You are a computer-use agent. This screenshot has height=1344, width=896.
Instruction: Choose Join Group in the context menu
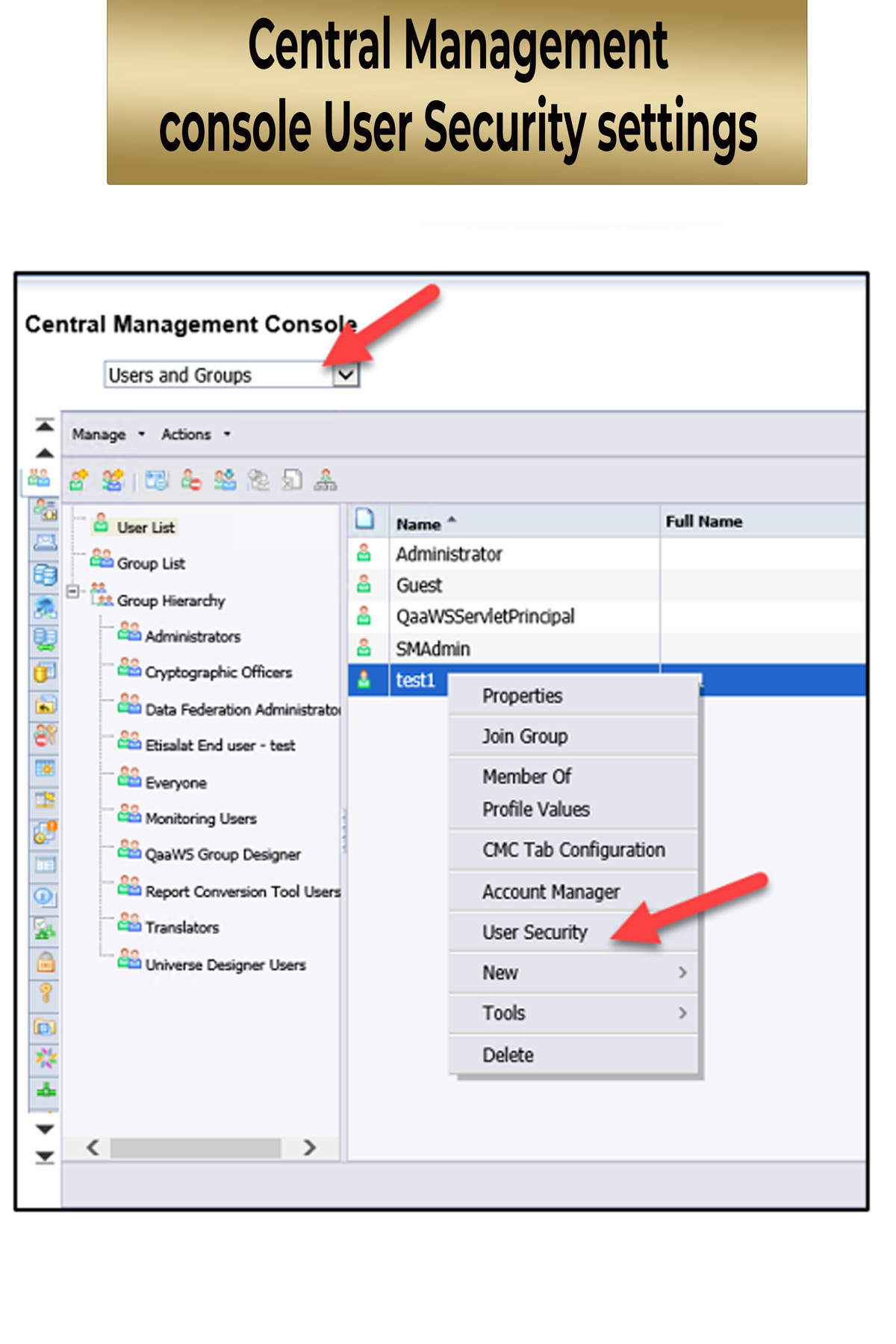[x=573, y=736]
